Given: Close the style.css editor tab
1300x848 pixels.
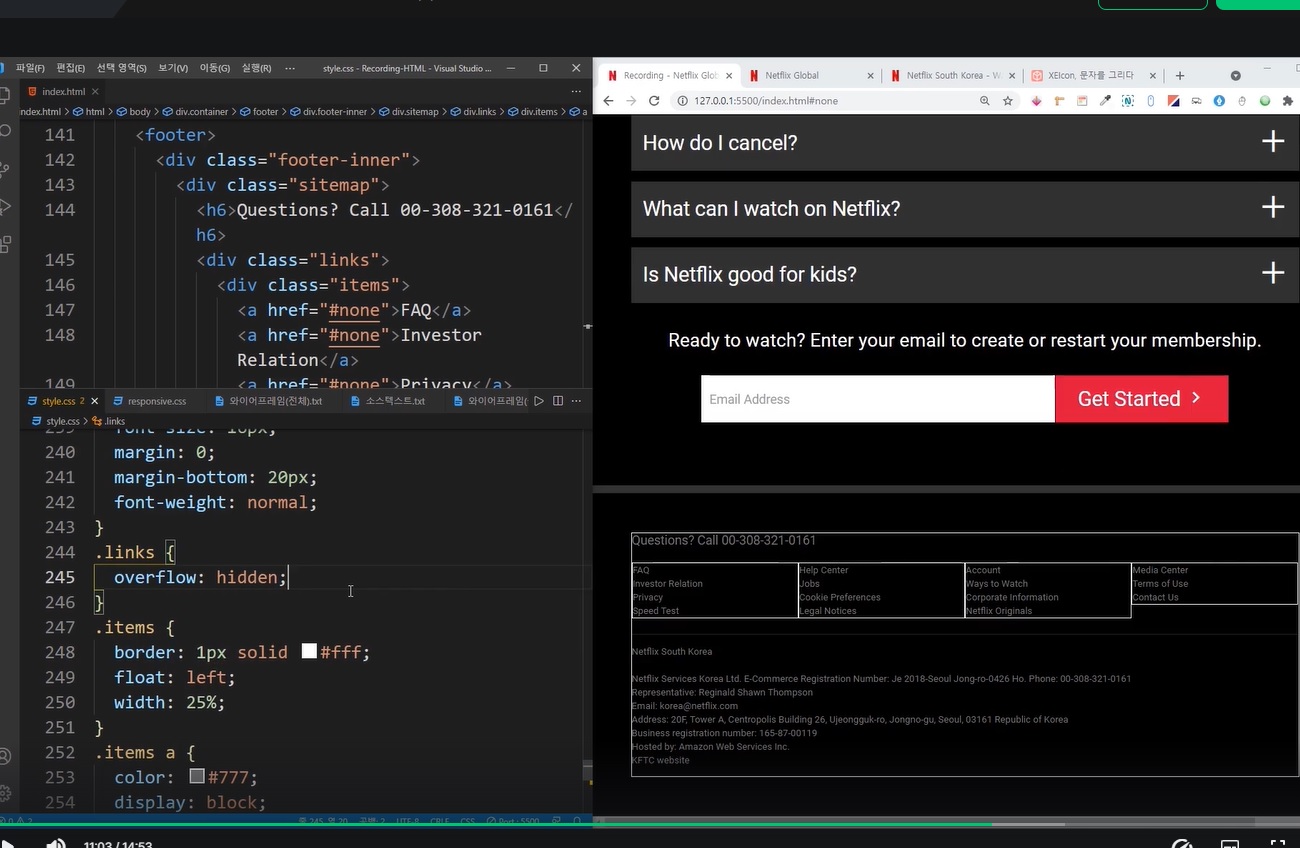Looking at the screenshot, I should (95, 401).
